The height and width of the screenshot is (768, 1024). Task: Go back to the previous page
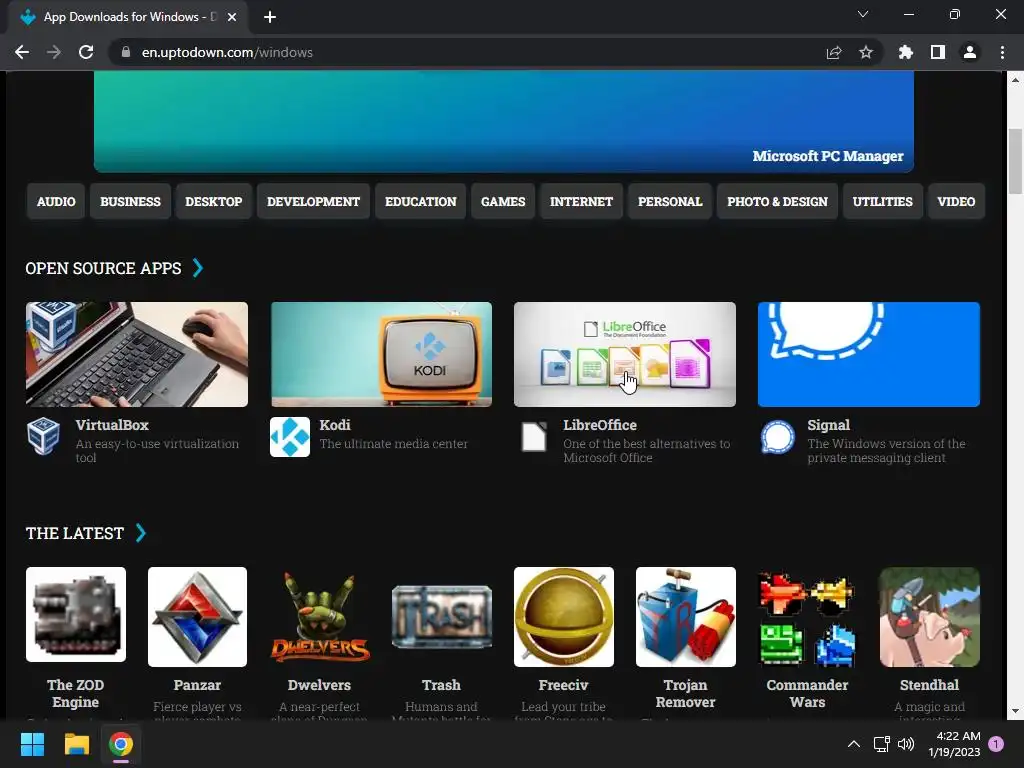coord(22,52)
